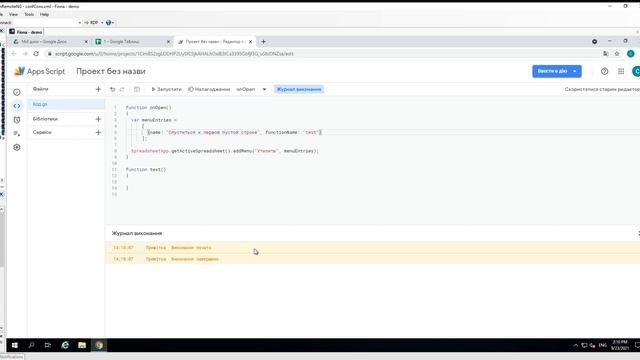The image size is (640, 360).
Task: Toggle the Журнал виконання log button
Action: pyautogui.click(x=299, y=89)
